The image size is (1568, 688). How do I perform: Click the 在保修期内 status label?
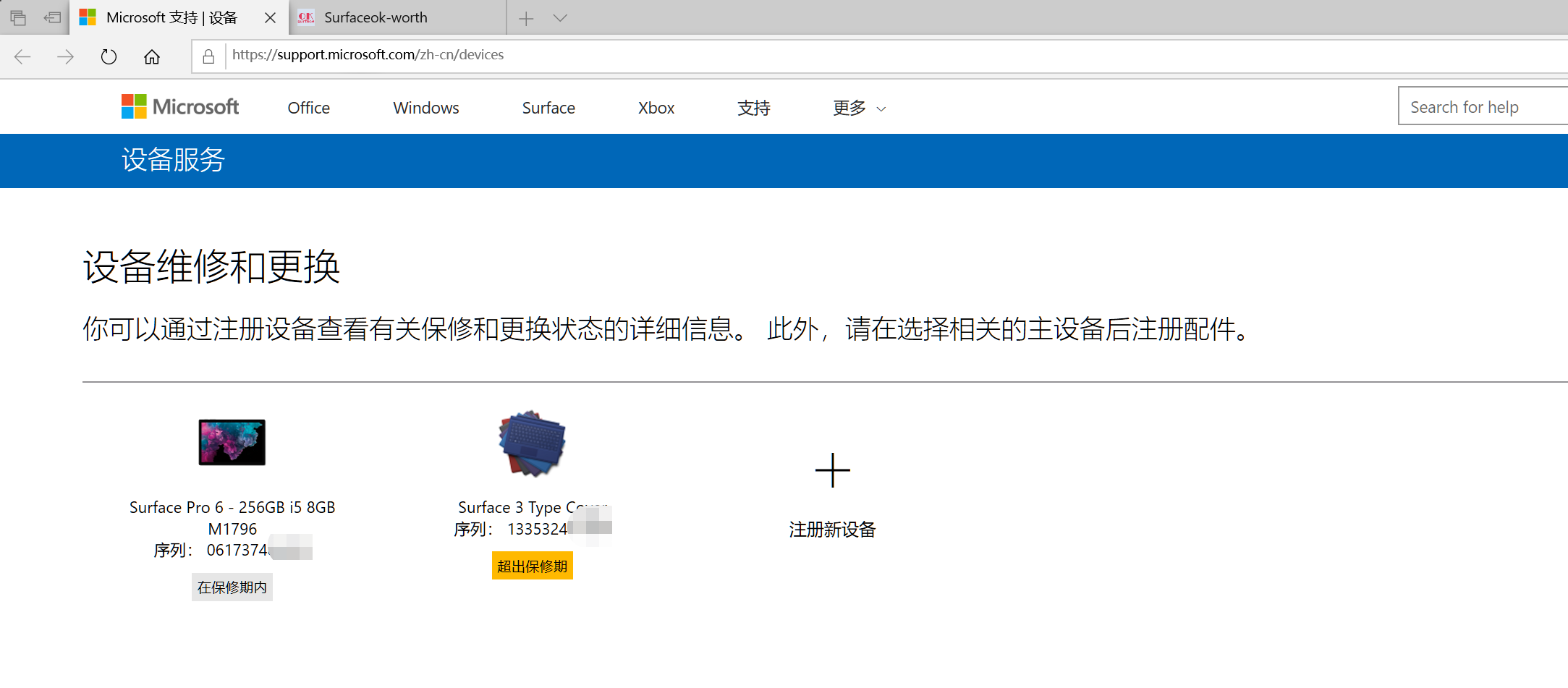pyautogui.click(x=232, y=587)
